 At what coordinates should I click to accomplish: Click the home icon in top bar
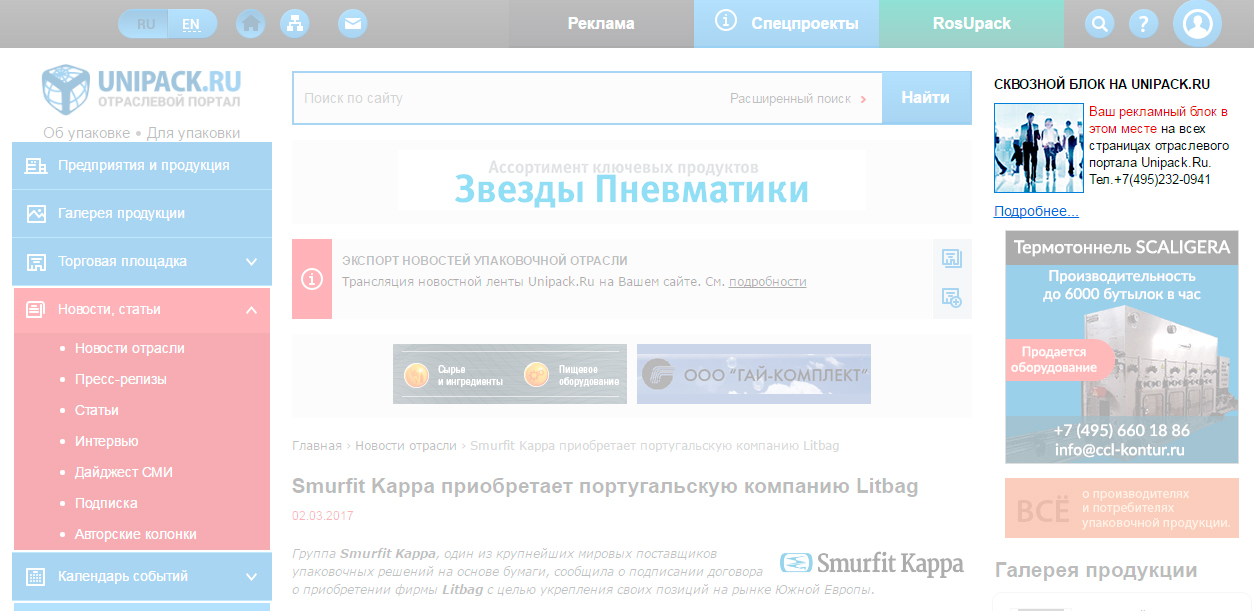click(x=251, y=24)
